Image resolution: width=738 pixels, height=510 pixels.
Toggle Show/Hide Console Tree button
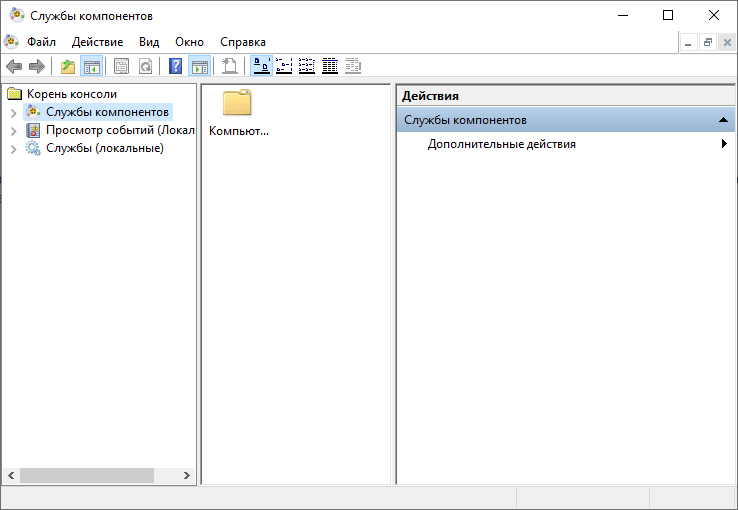[91, 66]
